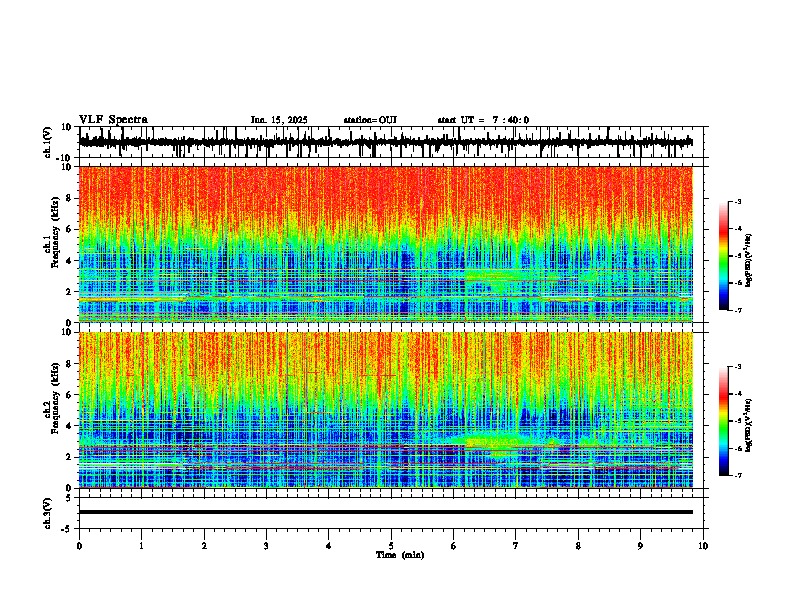792x612 pixels.
Task: Click the "station=OUI" header label
Action: tap(370, 120)
